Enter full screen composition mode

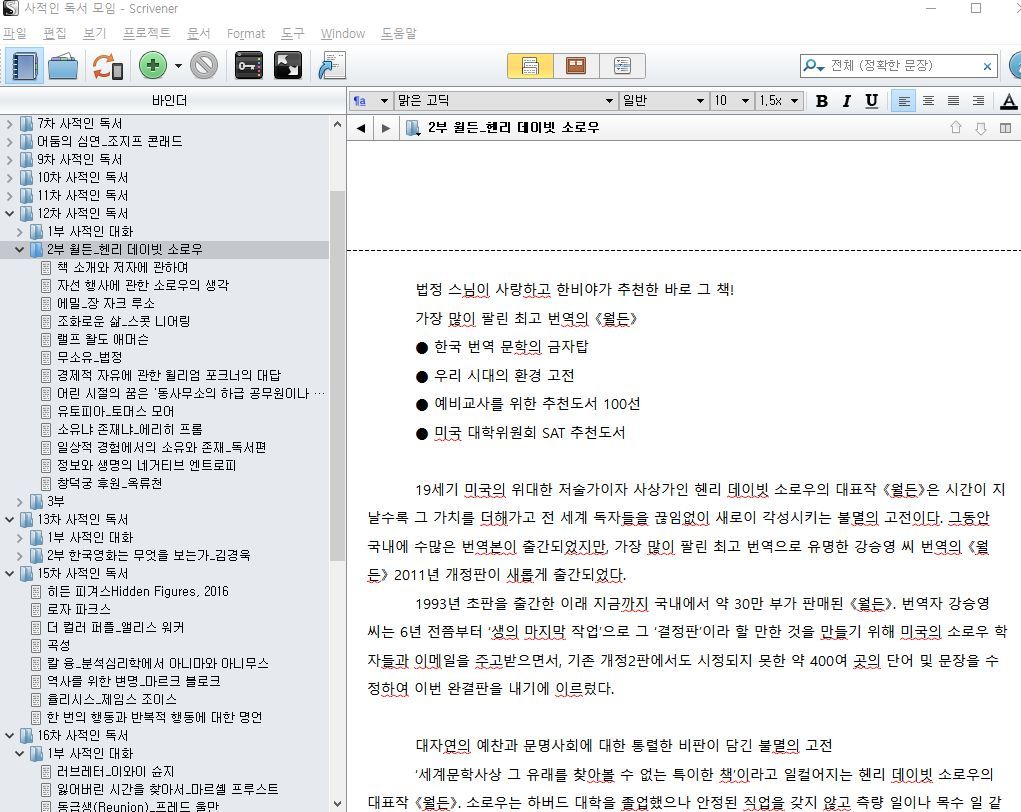pyautogui.click(x=288, y=66)
